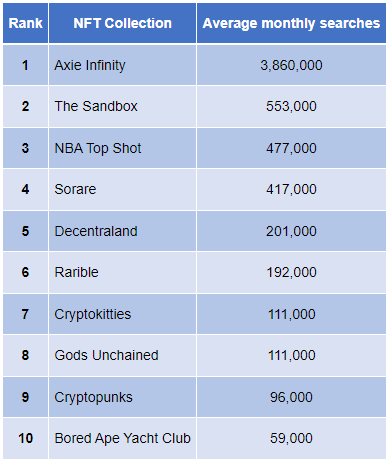Click the Cryptopunks collection cell
The image size is (391, 464).
[x=122, y=397]
